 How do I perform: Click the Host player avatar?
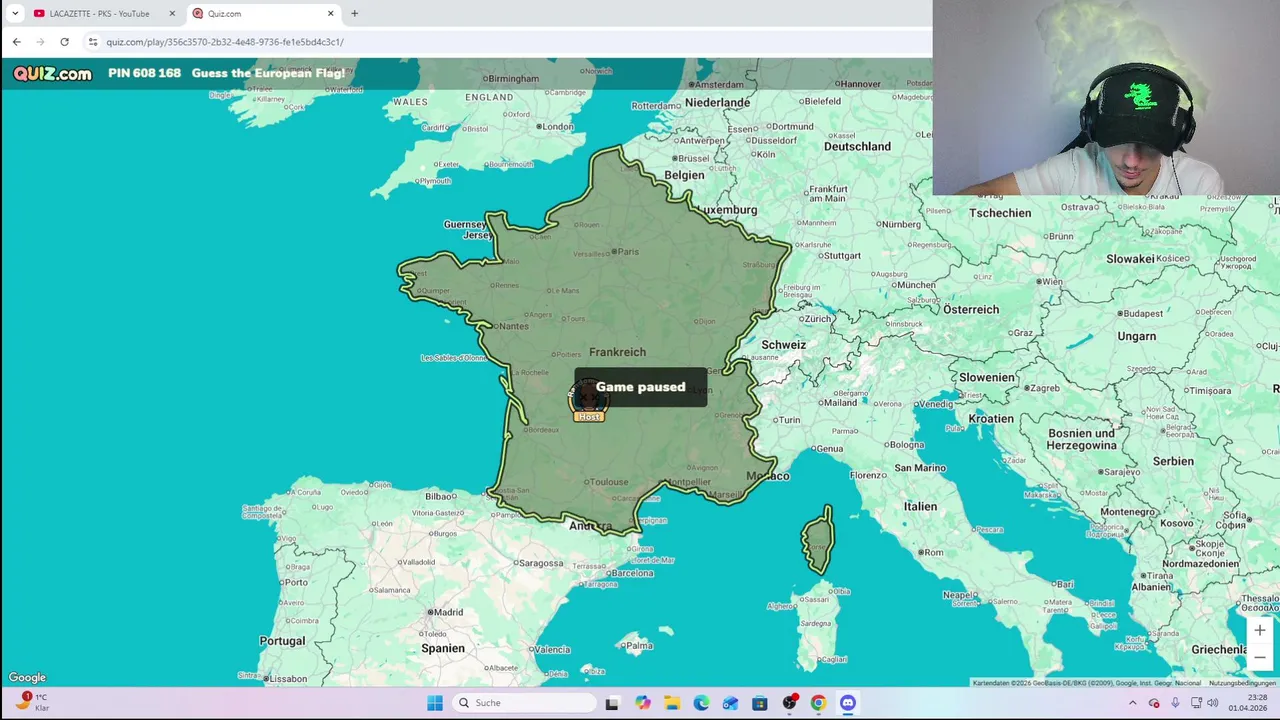point(589,400)
